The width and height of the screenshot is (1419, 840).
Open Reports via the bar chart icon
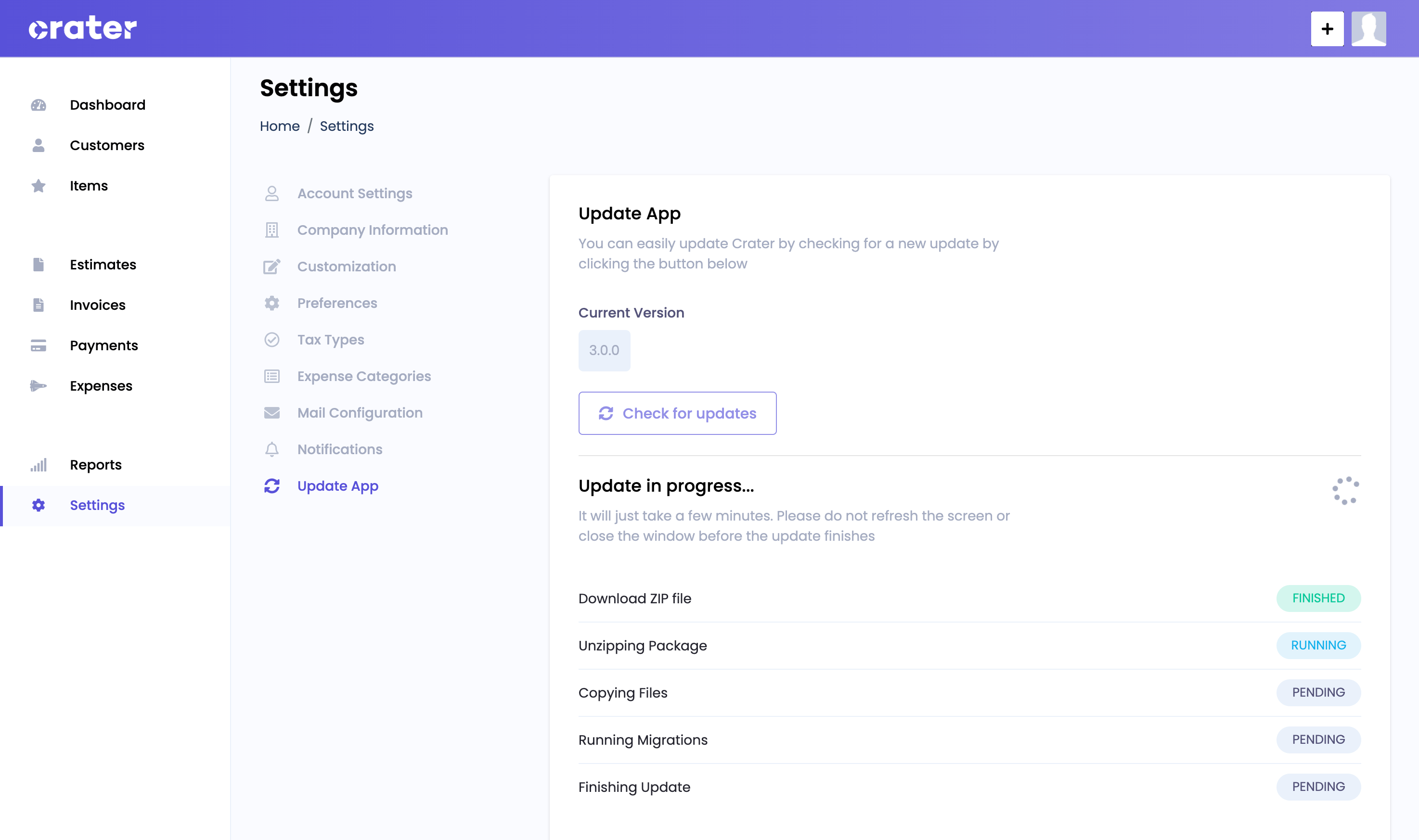coord(38,465)
